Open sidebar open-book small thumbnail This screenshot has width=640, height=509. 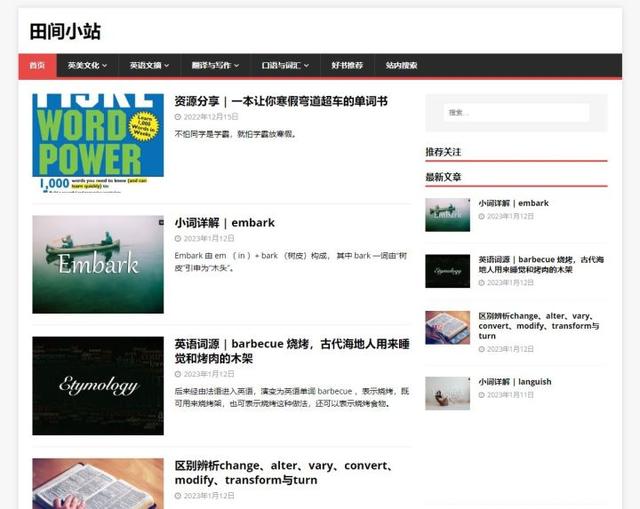click(x=448, y=328)
